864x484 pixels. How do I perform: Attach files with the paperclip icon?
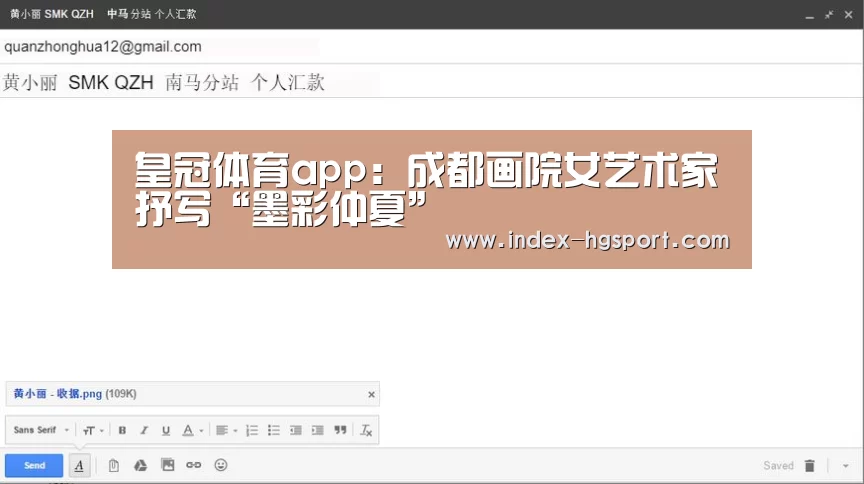coord(114,465)
